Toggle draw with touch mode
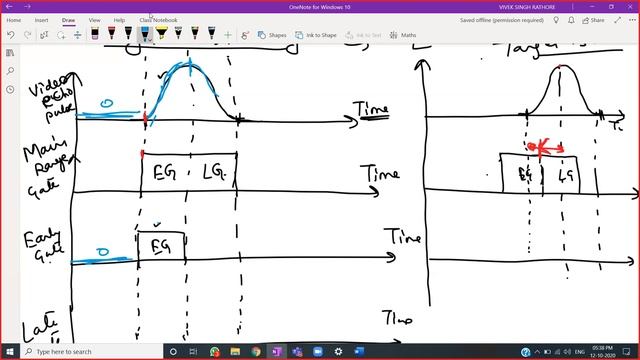 [245, 35]
